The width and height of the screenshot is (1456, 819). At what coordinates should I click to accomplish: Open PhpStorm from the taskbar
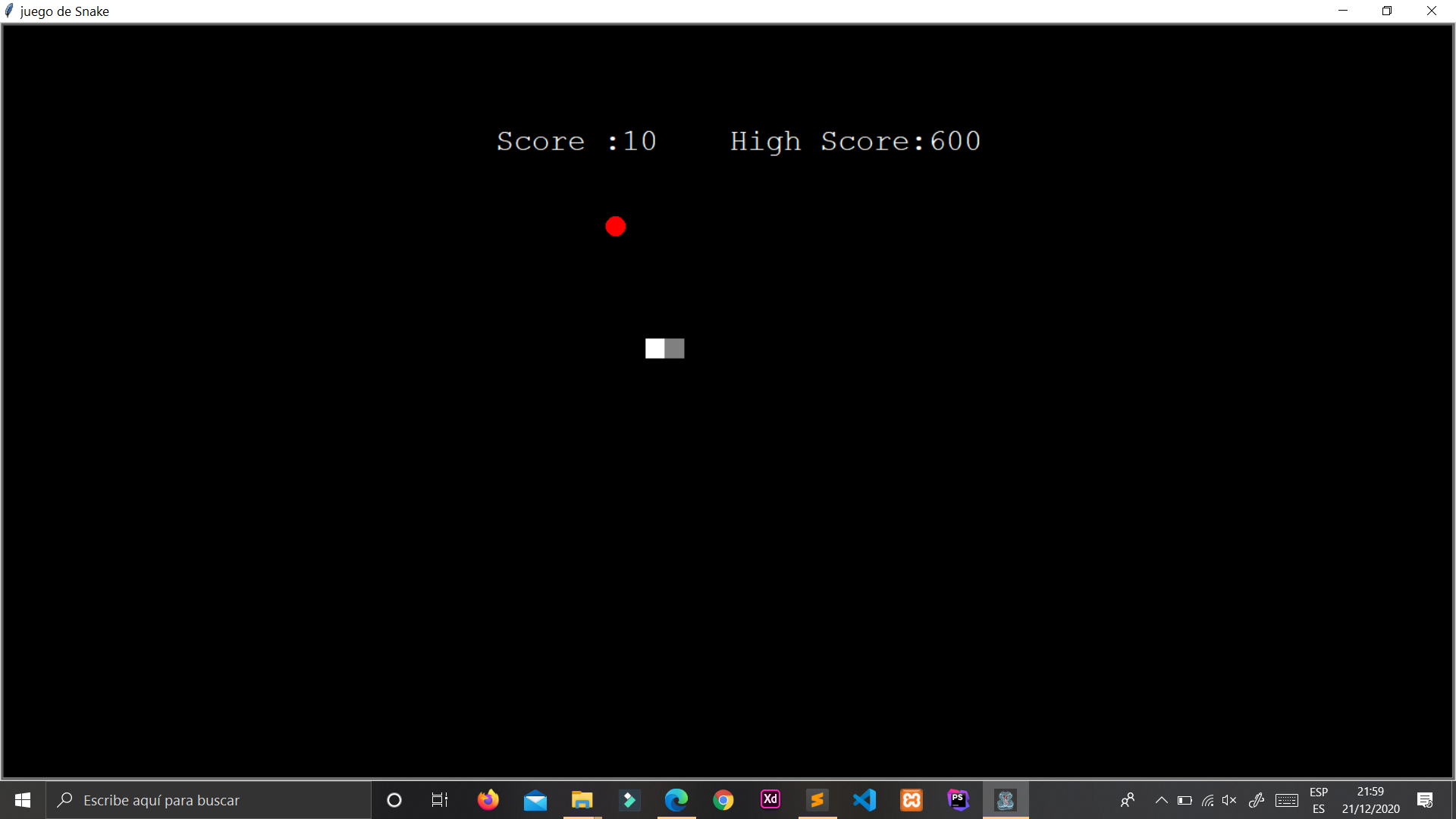click(959, 799)
